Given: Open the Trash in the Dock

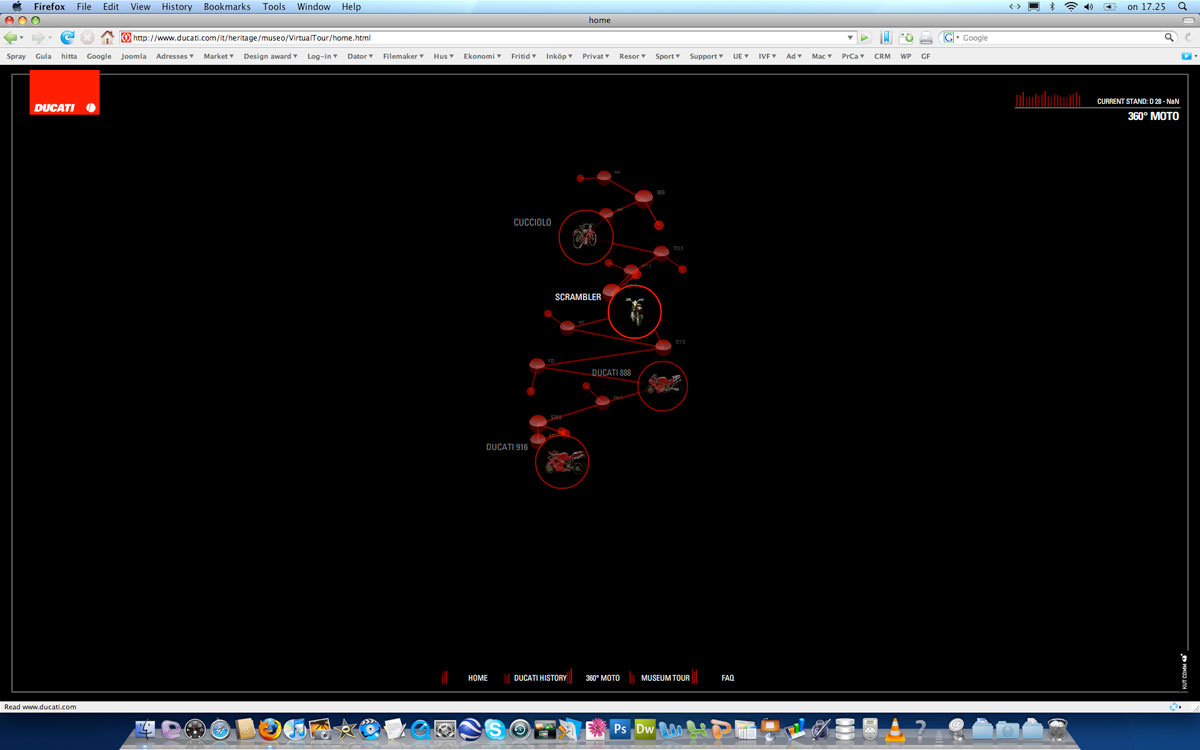Looking at the screenshot, I should click(x=1057, y=729).
